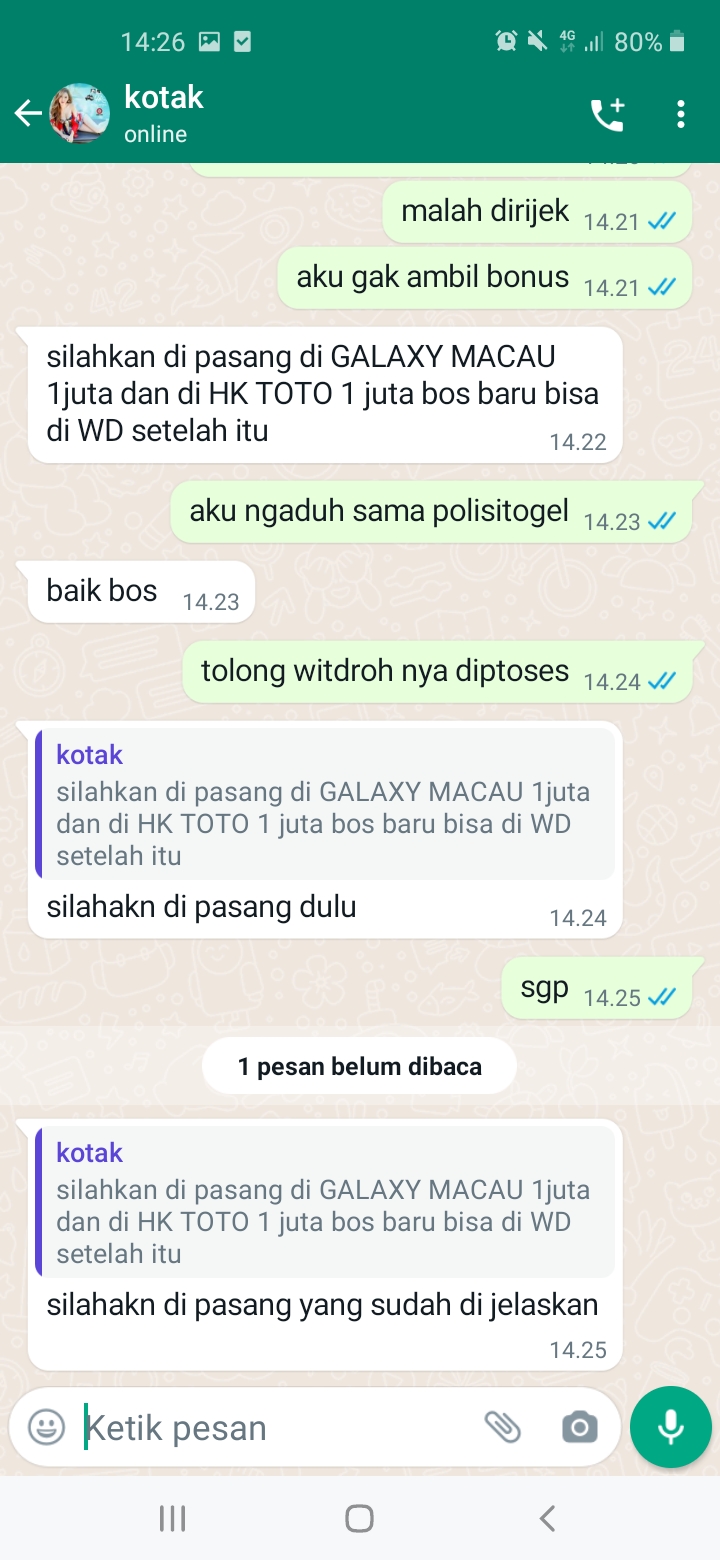Select the "aku ngaduh sama polisitogel" message
This screenshot has width=720, height=1560.
point(431,513)
